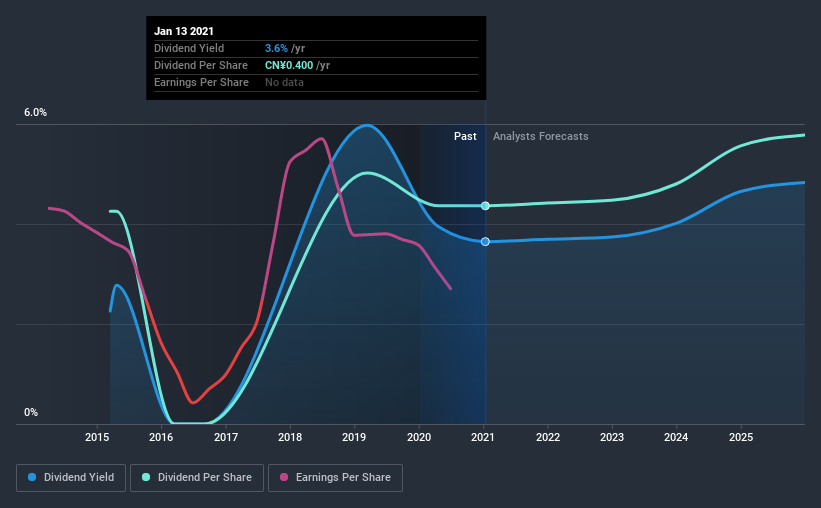Click the 2017 x-axis label
The image size is (821, 508).
pos(226,437)
